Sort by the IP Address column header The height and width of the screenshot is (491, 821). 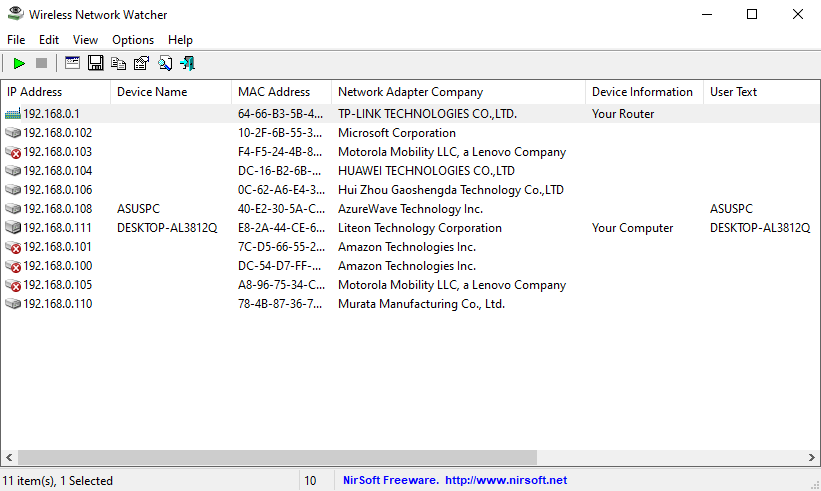(56, 92)
